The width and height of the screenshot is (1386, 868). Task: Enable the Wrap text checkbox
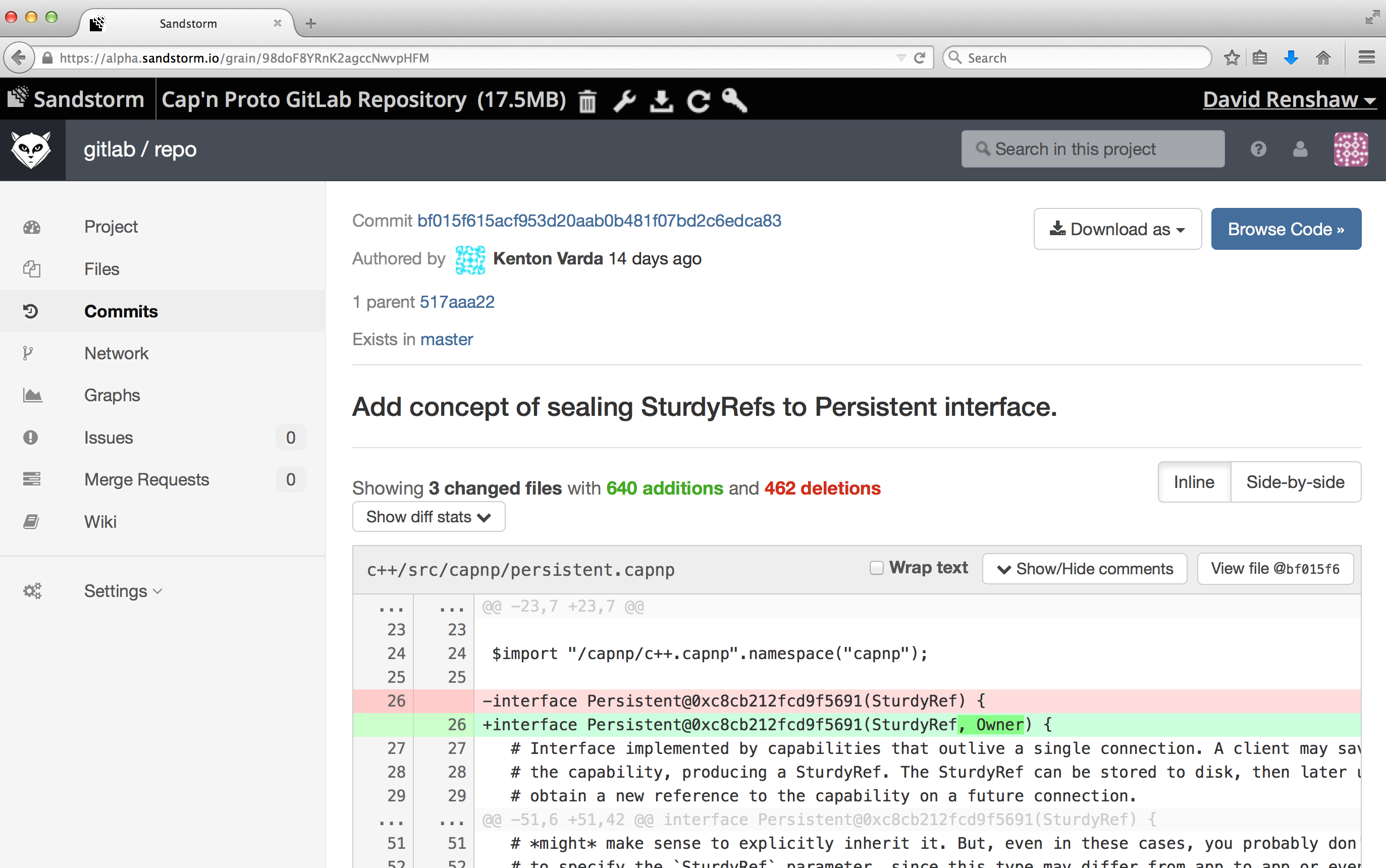pyautogui.click(x=876, y=568)
